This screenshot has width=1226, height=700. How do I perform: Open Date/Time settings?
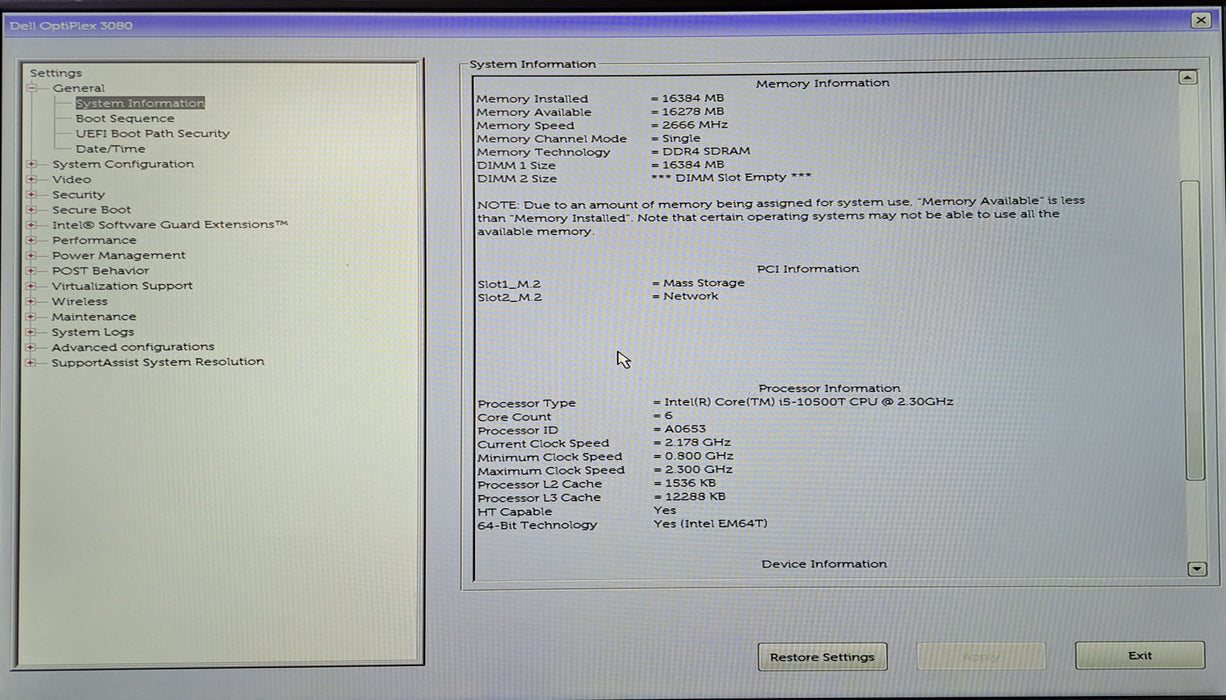coord(110,149)
